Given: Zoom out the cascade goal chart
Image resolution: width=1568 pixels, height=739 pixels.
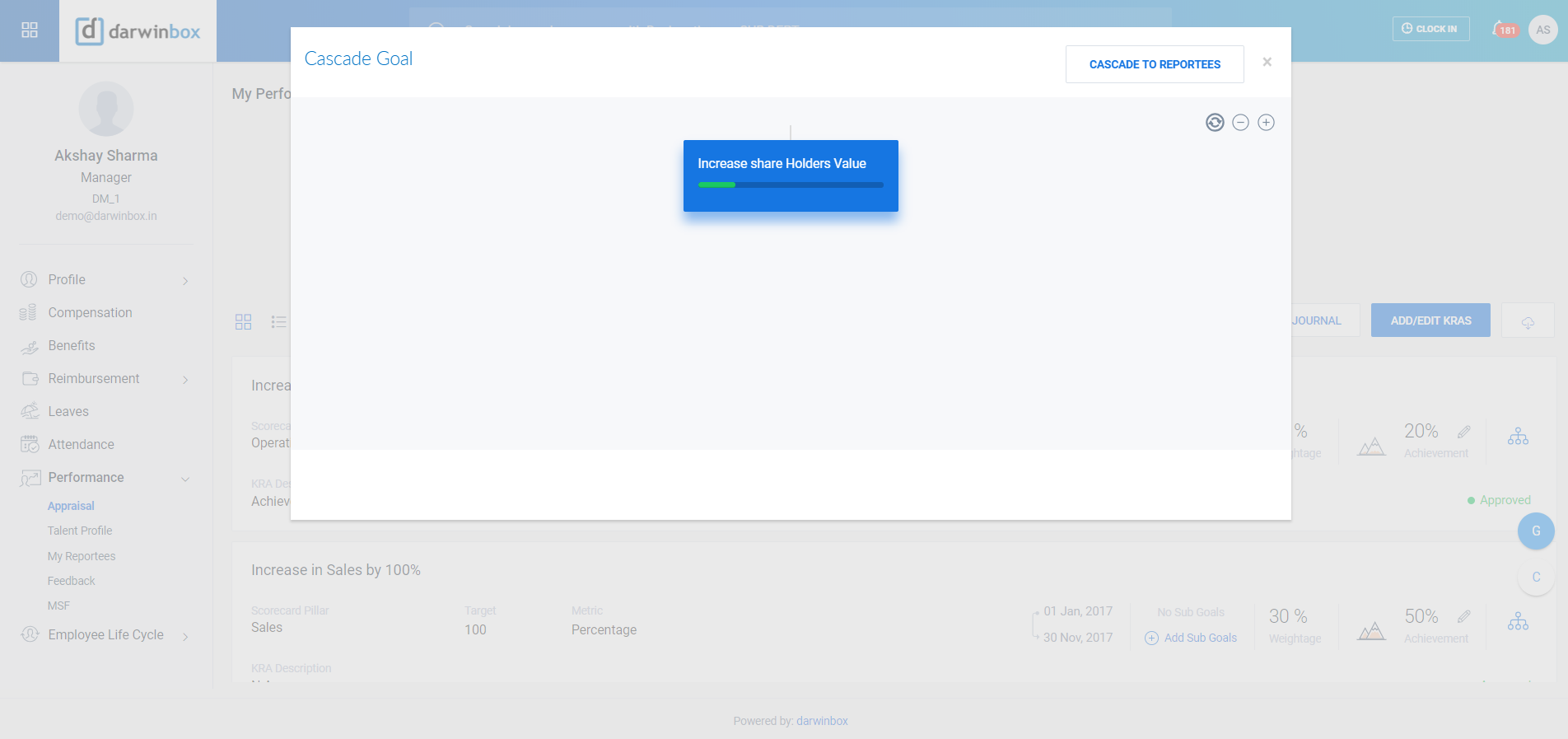Looking at the screenshot, I should (x=1240, y=123).
